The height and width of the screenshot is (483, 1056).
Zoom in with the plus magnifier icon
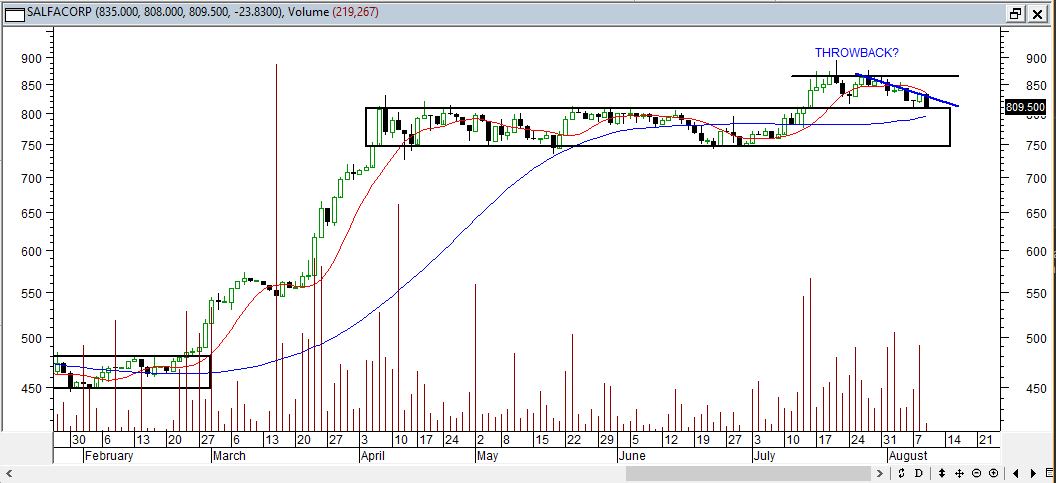(x=993, y=473)
